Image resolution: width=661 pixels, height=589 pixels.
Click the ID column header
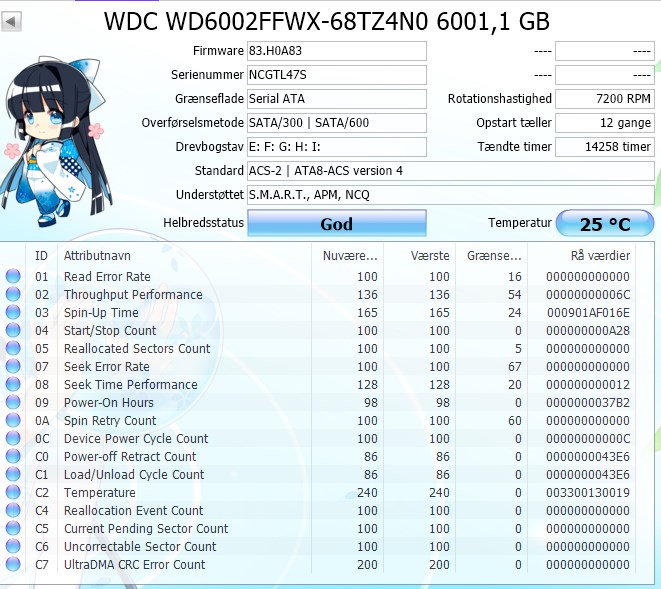[41, 256]
